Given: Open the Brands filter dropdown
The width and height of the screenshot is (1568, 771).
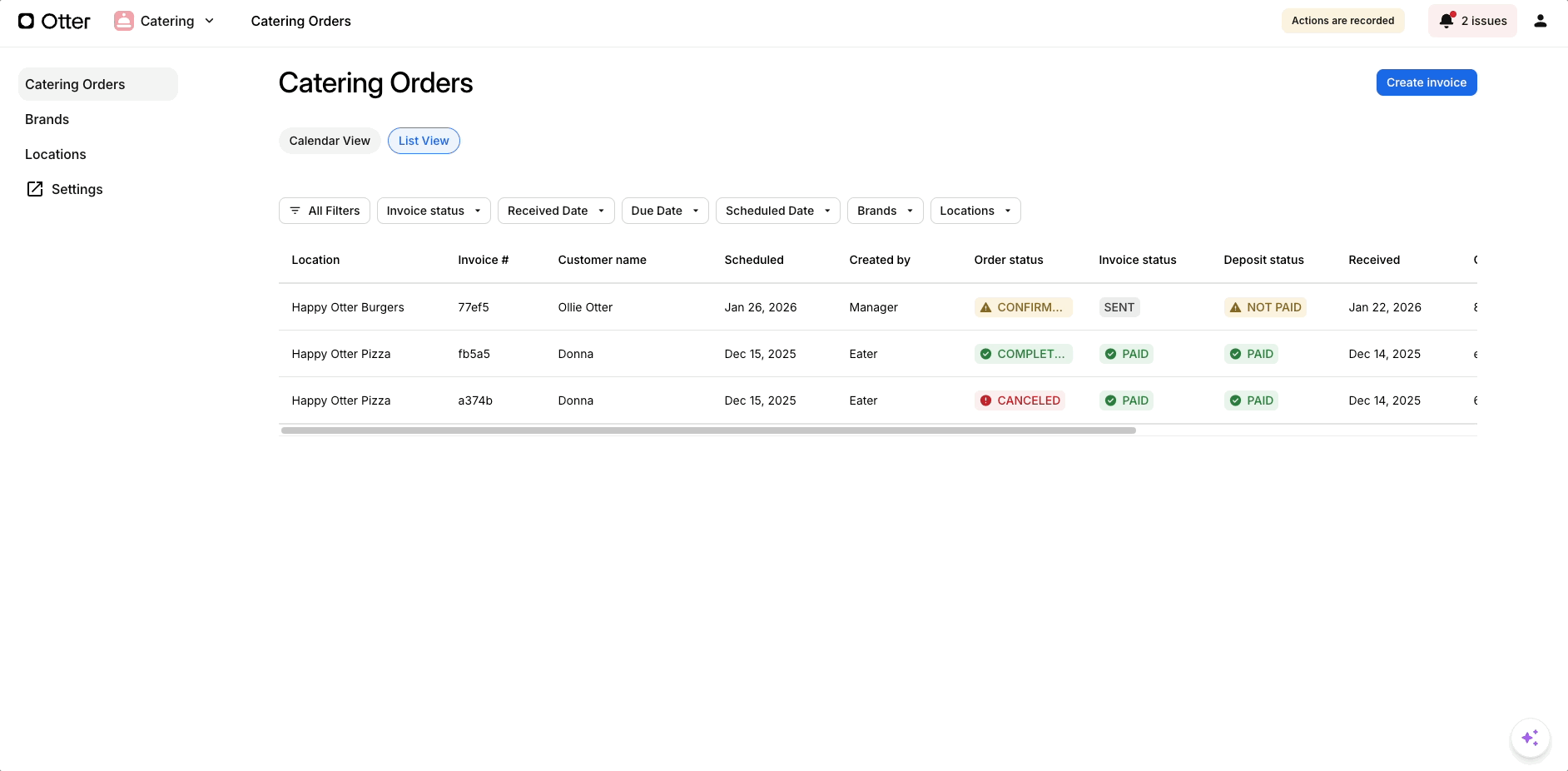Looking at the screenshot, I should tap(884, 211).
